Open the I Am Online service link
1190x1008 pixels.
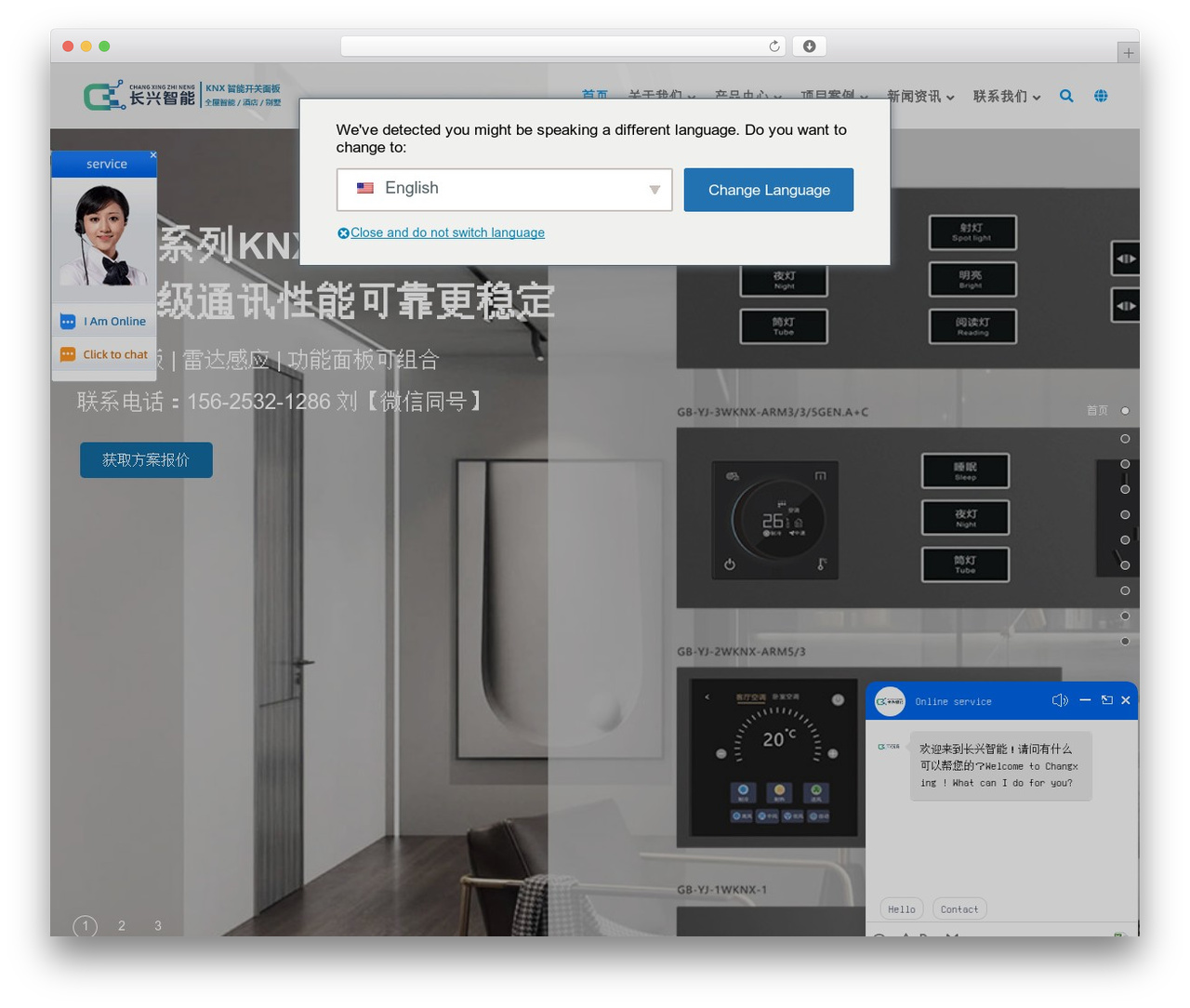pos(104,322)
